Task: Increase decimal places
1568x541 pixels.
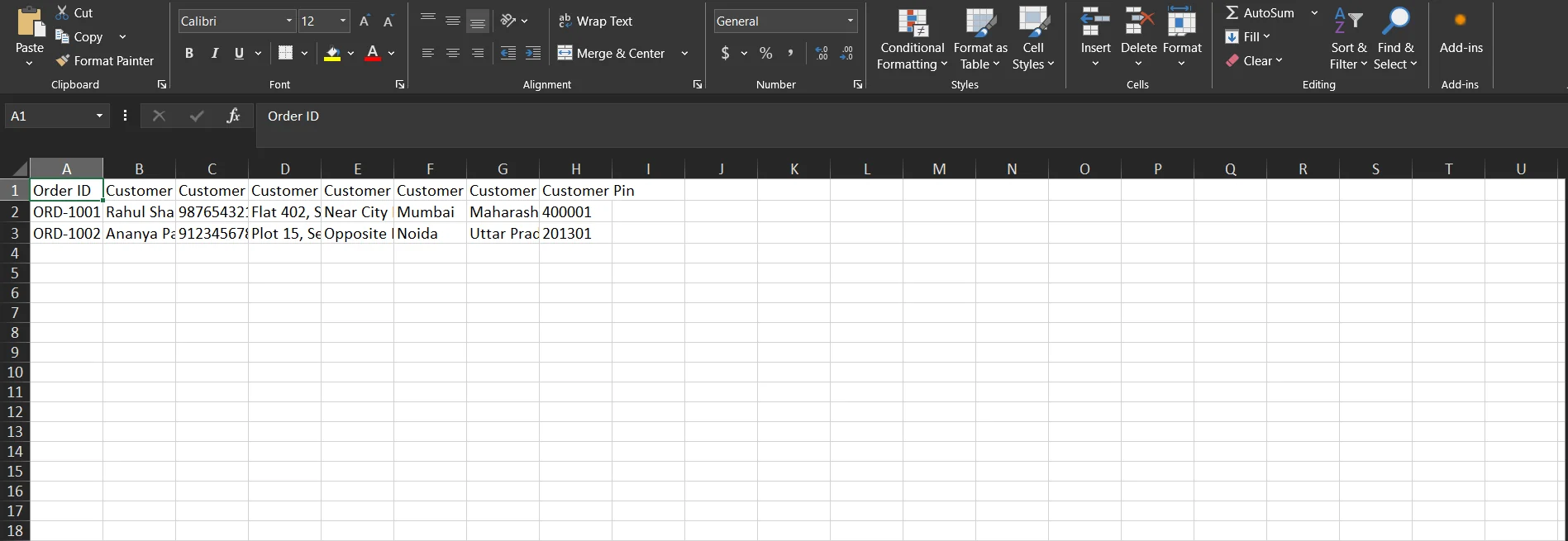Action: coord(822,53)
